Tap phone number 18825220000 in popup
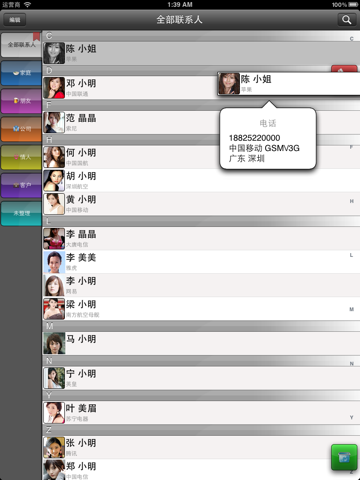 [254, 138]
